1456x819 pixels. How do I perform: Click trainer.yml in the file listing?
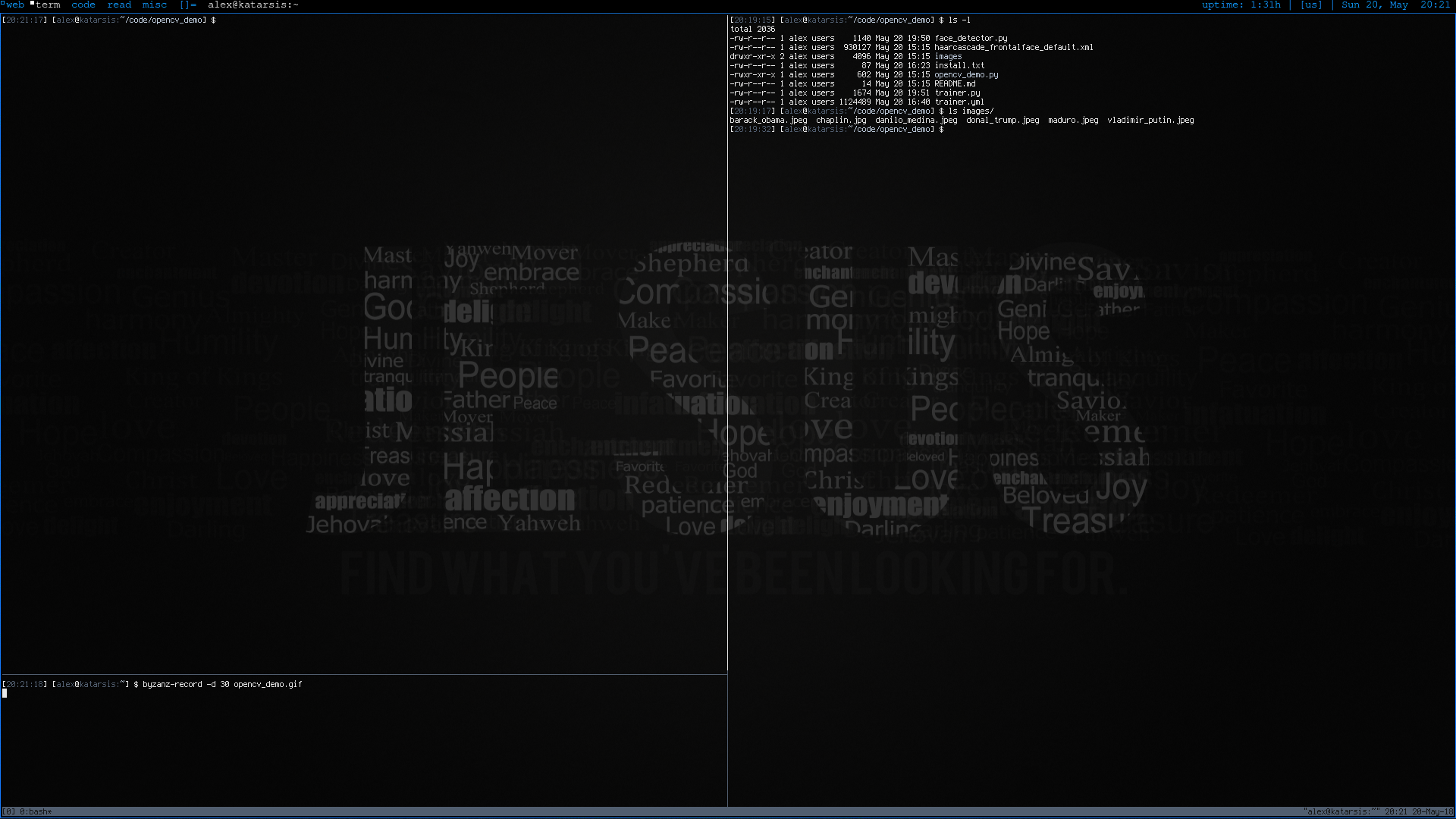959,102
